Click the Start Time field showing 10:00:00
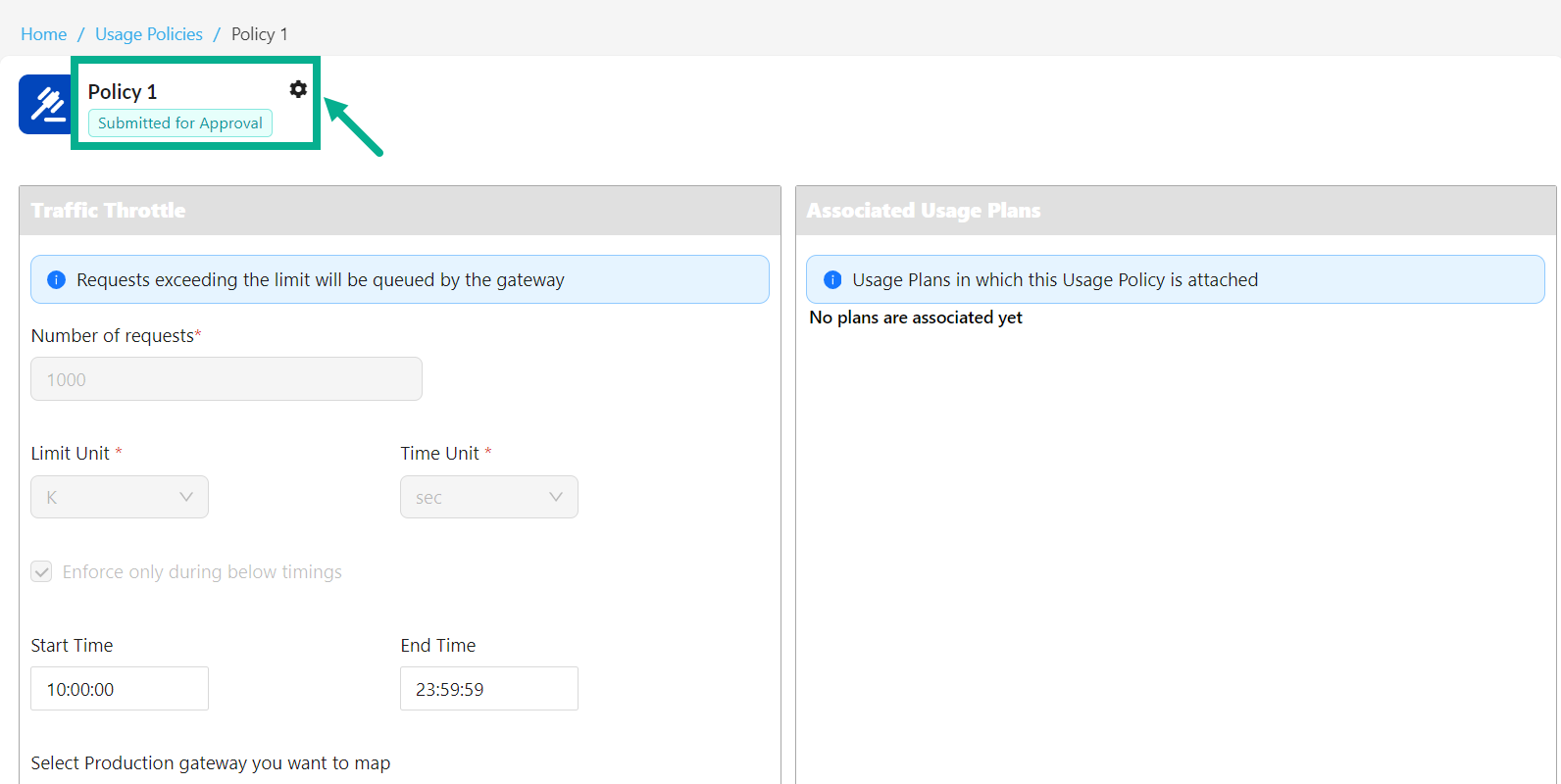Screen dimensions: 1561x784 pos(120,689)
